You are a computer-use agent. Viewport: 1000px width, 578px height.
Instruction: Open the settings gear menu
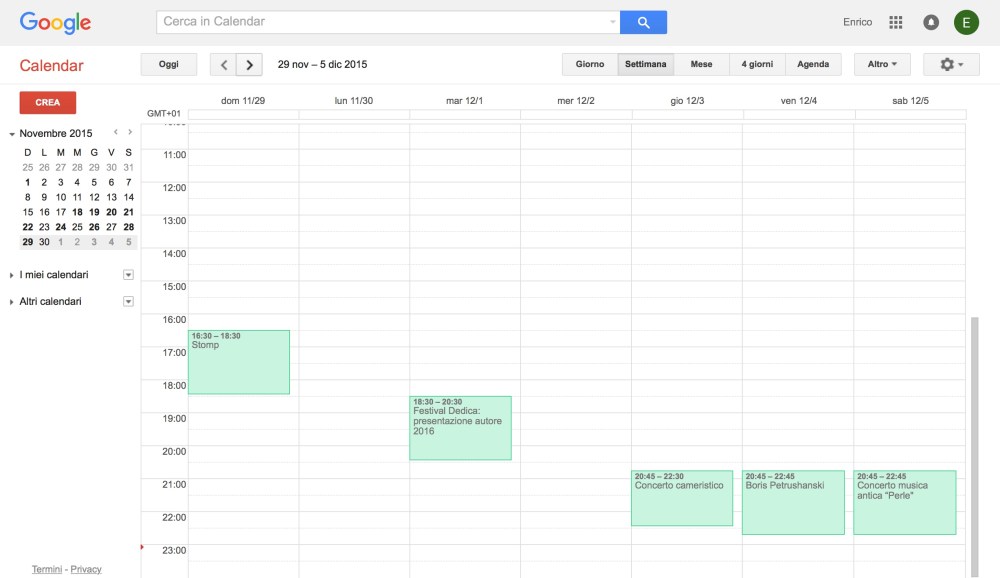coord(951,65)
